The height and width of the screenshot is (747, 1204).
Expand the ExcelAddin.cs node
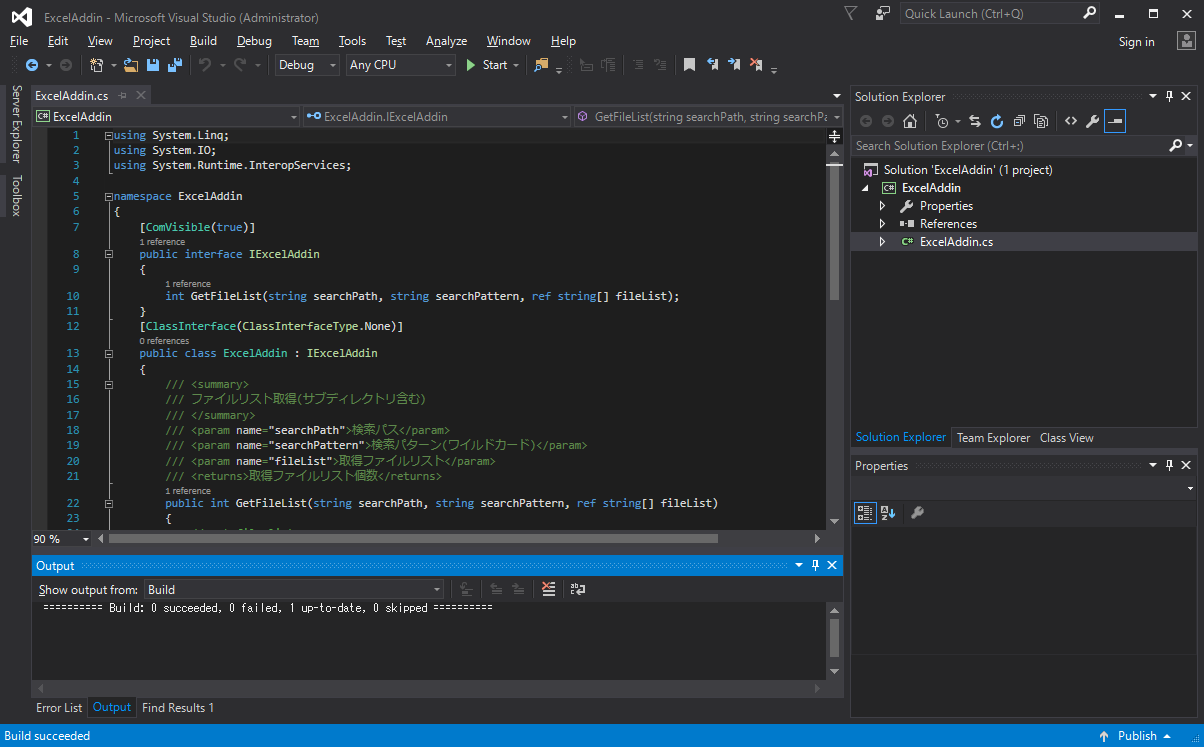tap(882, 242)
